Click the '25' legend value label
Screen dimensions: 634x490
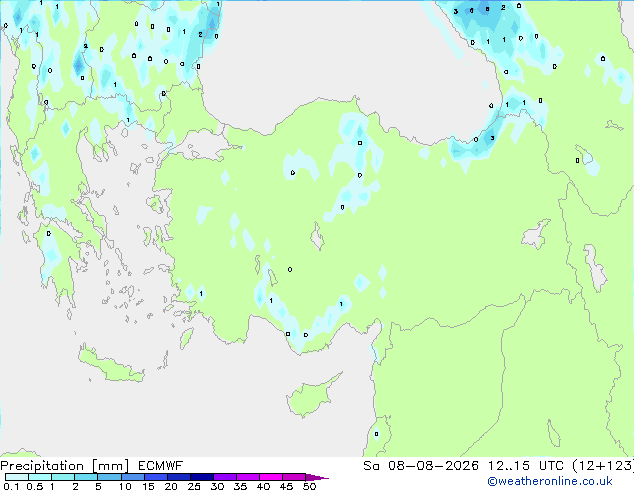pos(194,486)
